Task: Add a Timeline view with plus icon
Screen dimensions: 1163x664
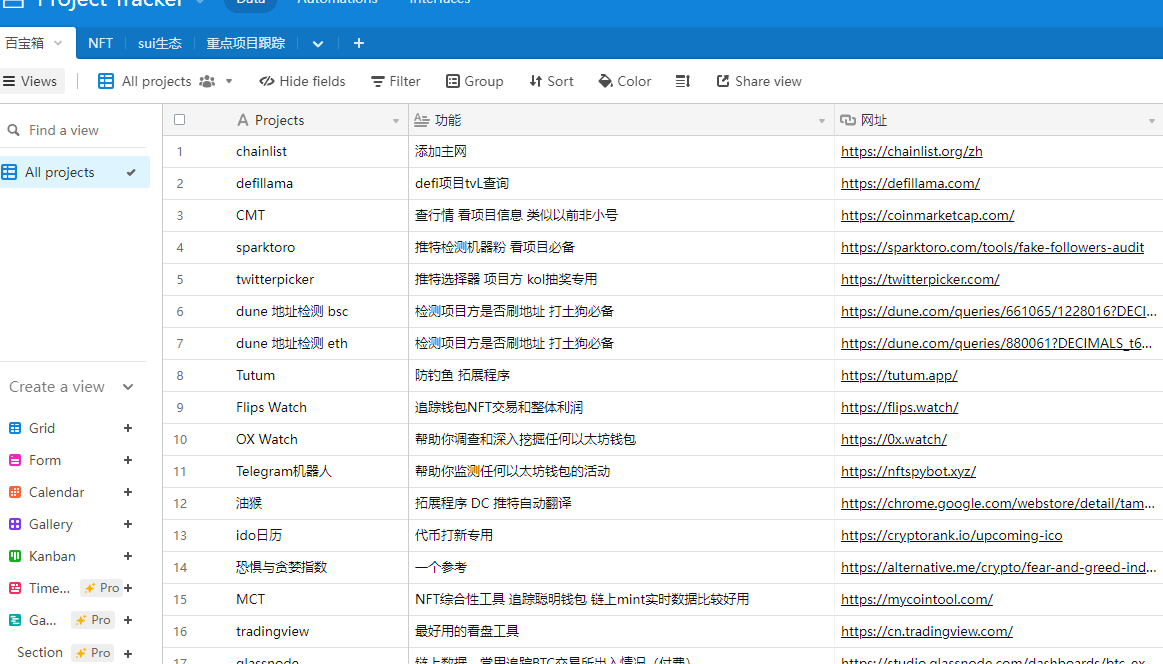Action: click(128, 588)
